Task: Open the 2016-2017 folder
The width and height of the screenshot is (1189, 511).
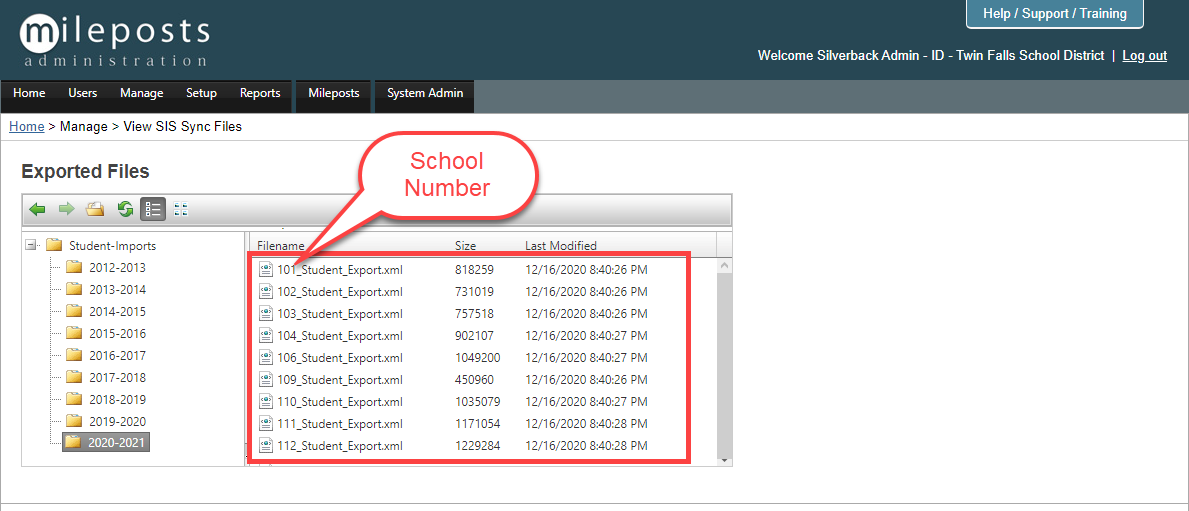Action: point(117,356)
